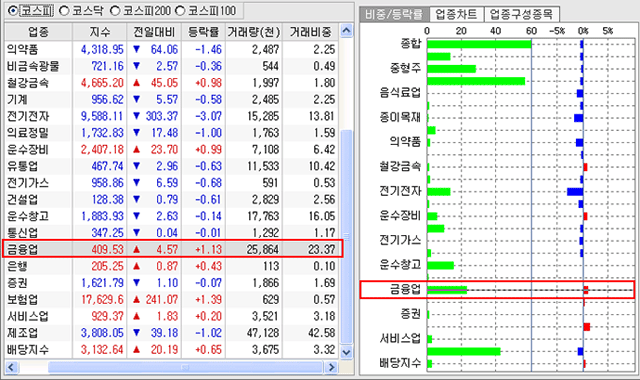The image size is (640, 380).
Task: Sort by the 등락률 column header
Action: click(203, 32)
